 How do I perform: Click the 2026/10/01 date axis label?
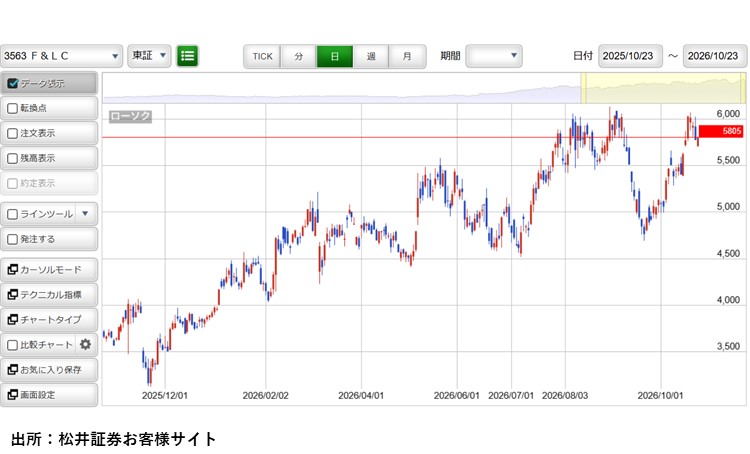point(661,396)
